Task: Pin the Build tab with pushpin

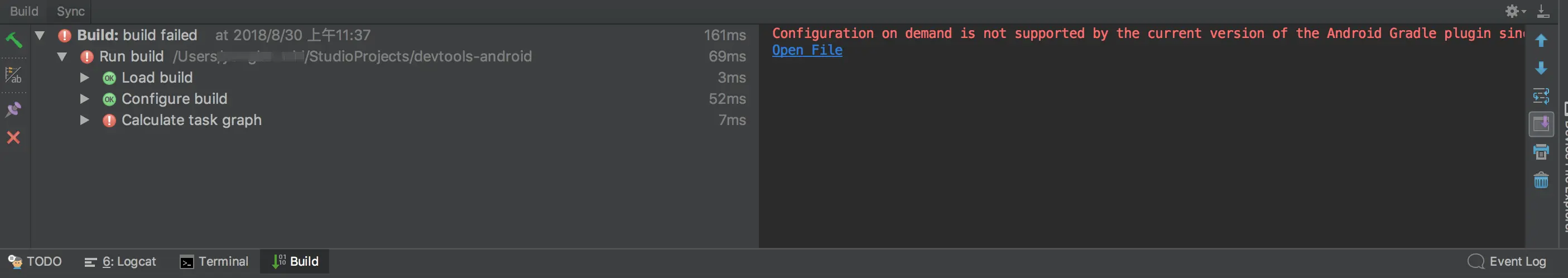Action: tap(13, 109)
